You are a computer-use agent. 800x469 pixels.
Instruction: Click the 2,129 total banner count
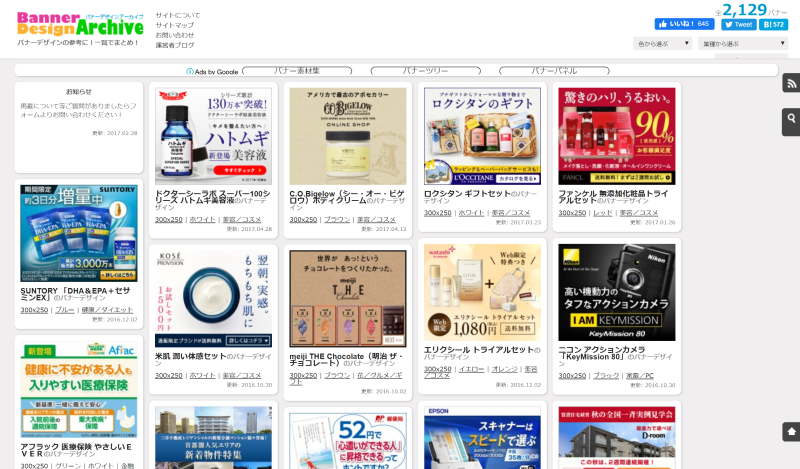pyautogui.click(x=744, y=10)
